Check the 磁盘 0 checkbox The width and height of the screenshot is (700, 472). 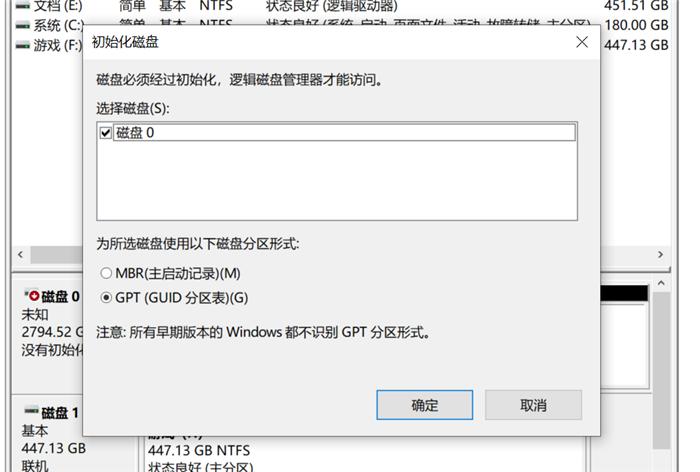pyautogui.click(x=106, y=133)
